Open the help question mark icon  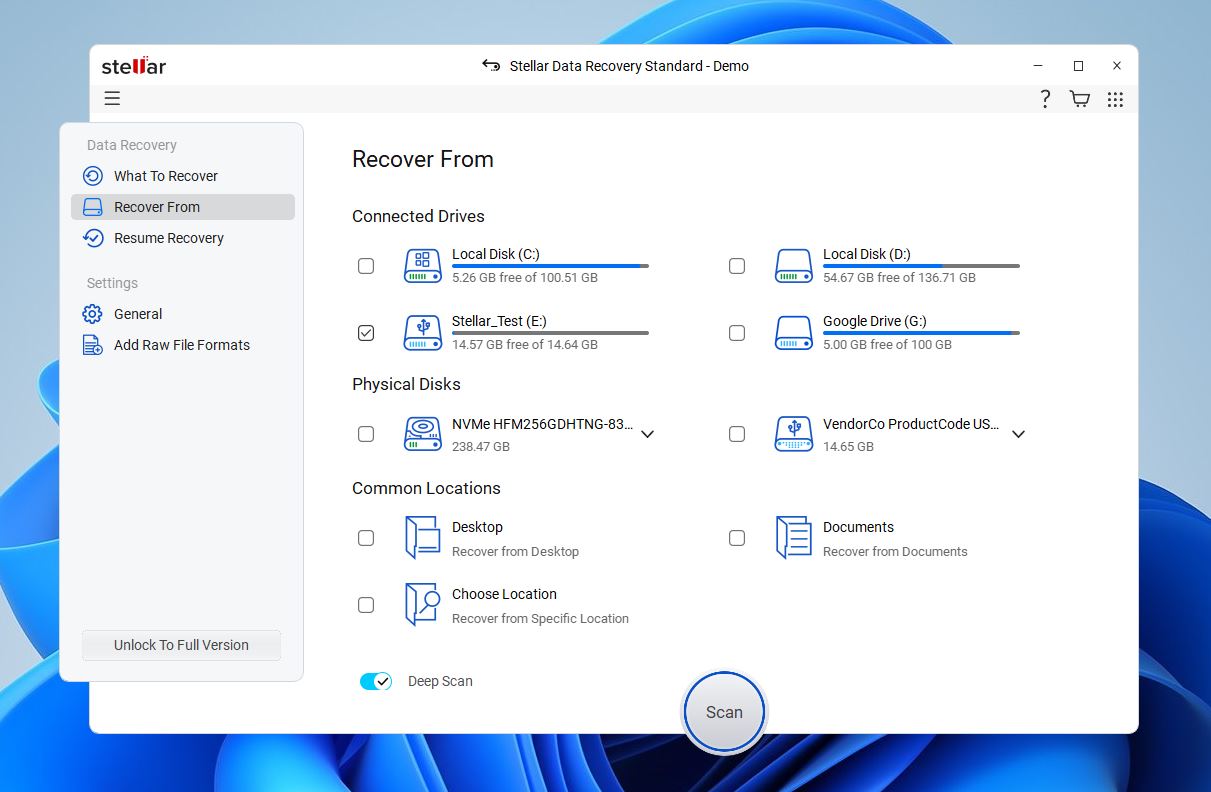pos(1045,99)
